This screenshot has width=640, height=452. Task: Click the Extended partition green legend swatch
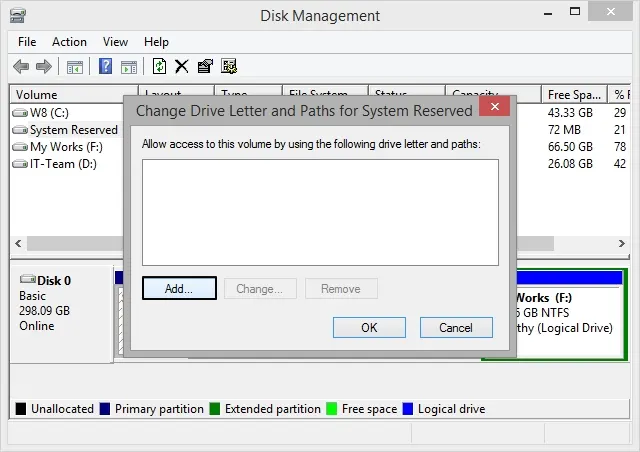point(215,409)
